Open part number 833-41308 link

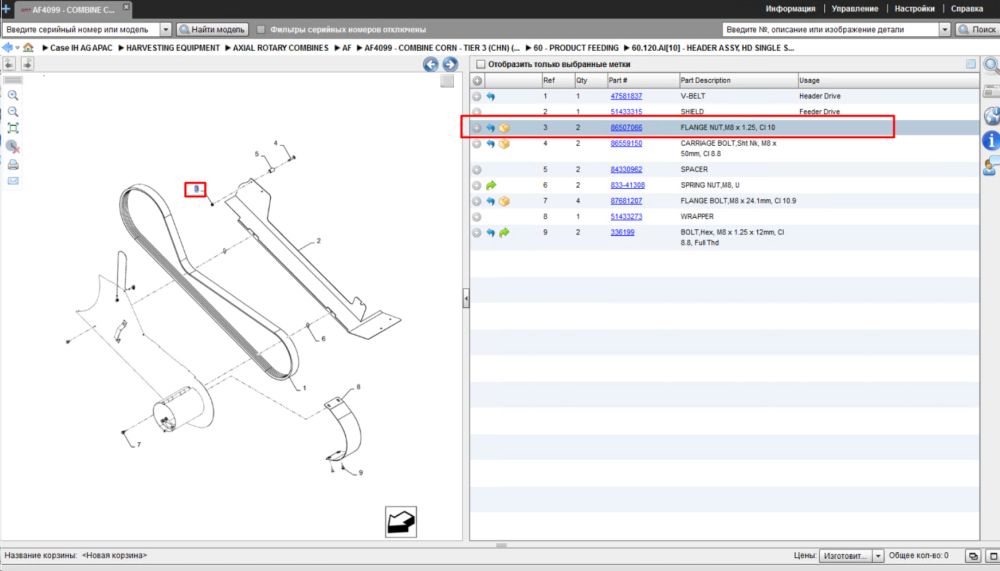pyautogui.click(x=628, y=185)
